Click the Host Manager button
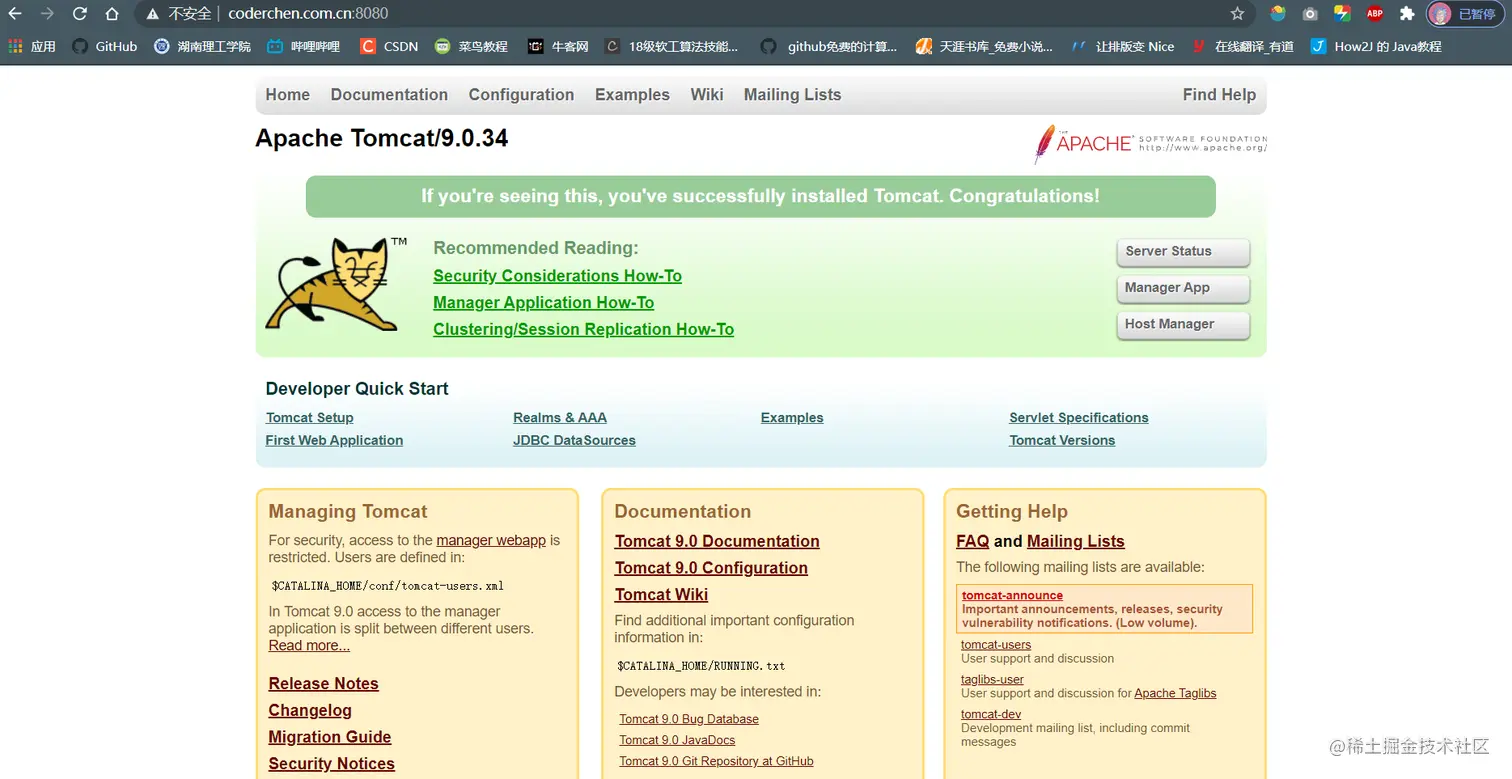The height and width of the screenshot is (779, 1512). point(1183,325)
